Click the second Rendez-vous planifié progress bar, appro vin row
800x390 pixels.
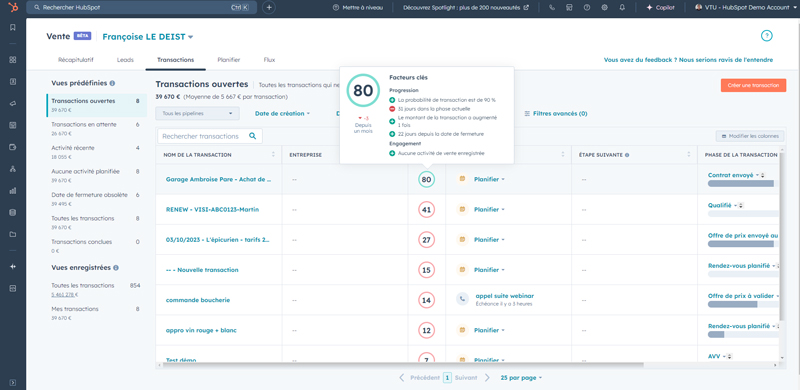pyautogui.click(x=743, y=334)
